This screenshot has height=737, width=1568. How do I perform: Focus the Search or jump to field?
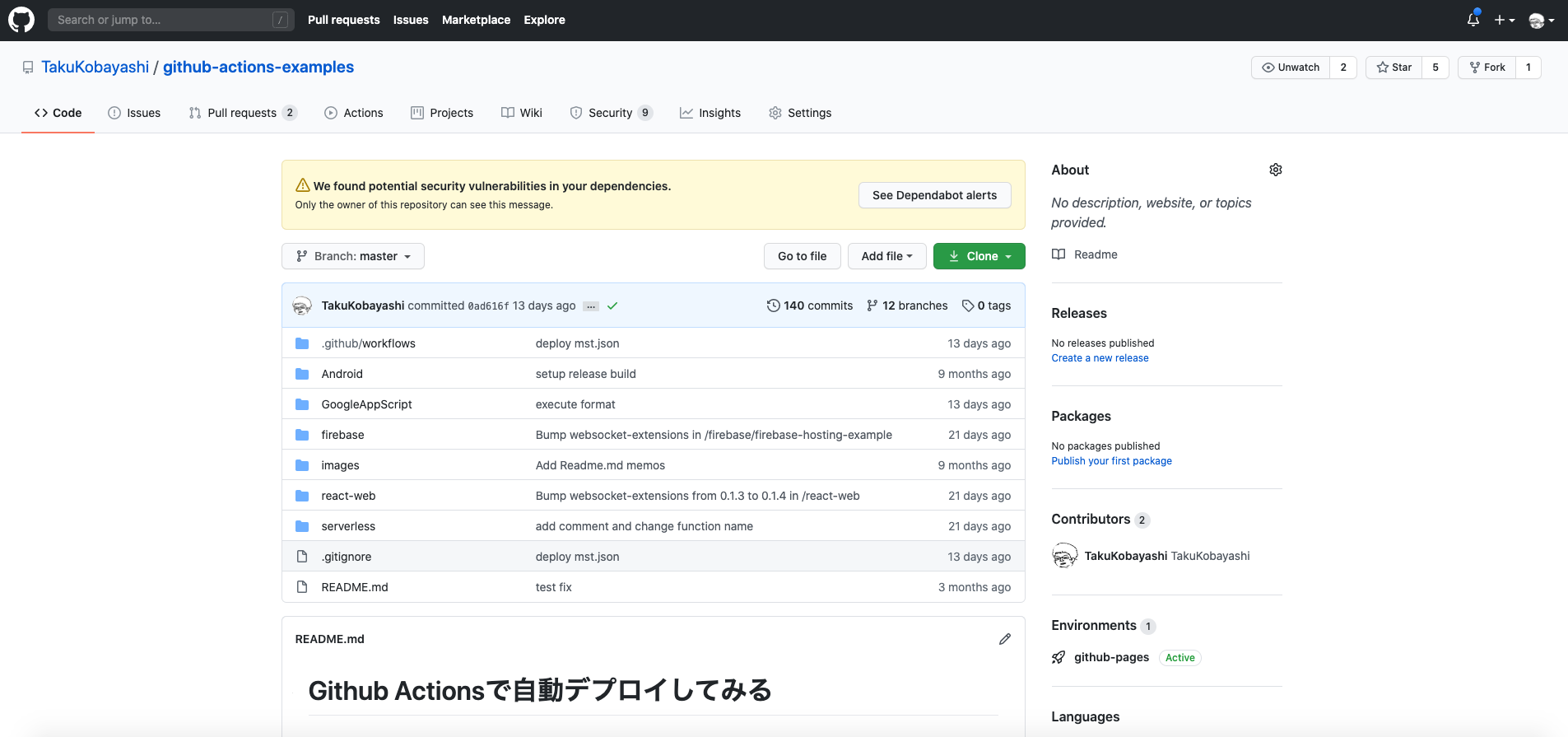[x=171, y=20]
